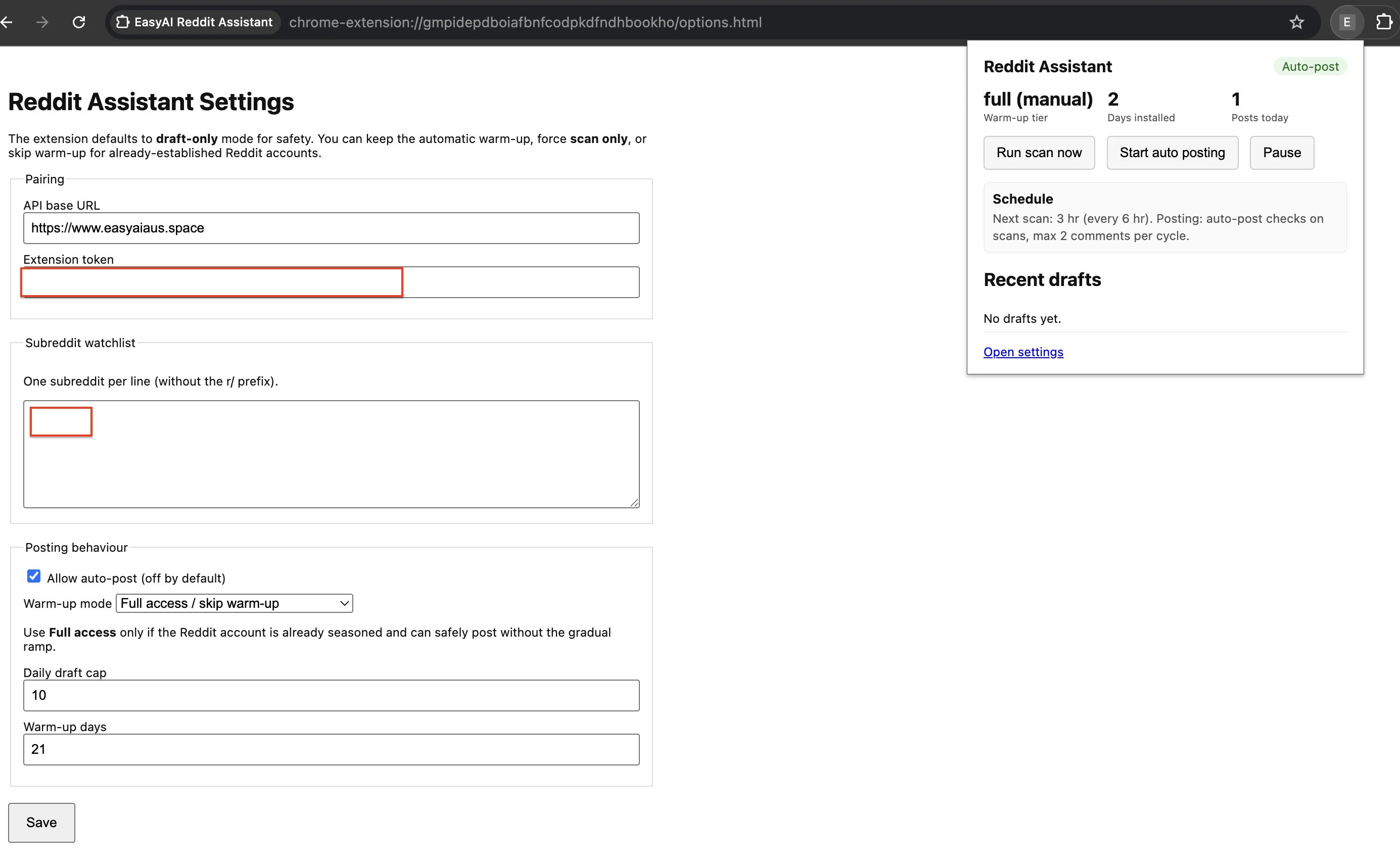Open the Extensions puzzle-piece menu
The image size is (1400, 863).
click(x=1383, y=22)
